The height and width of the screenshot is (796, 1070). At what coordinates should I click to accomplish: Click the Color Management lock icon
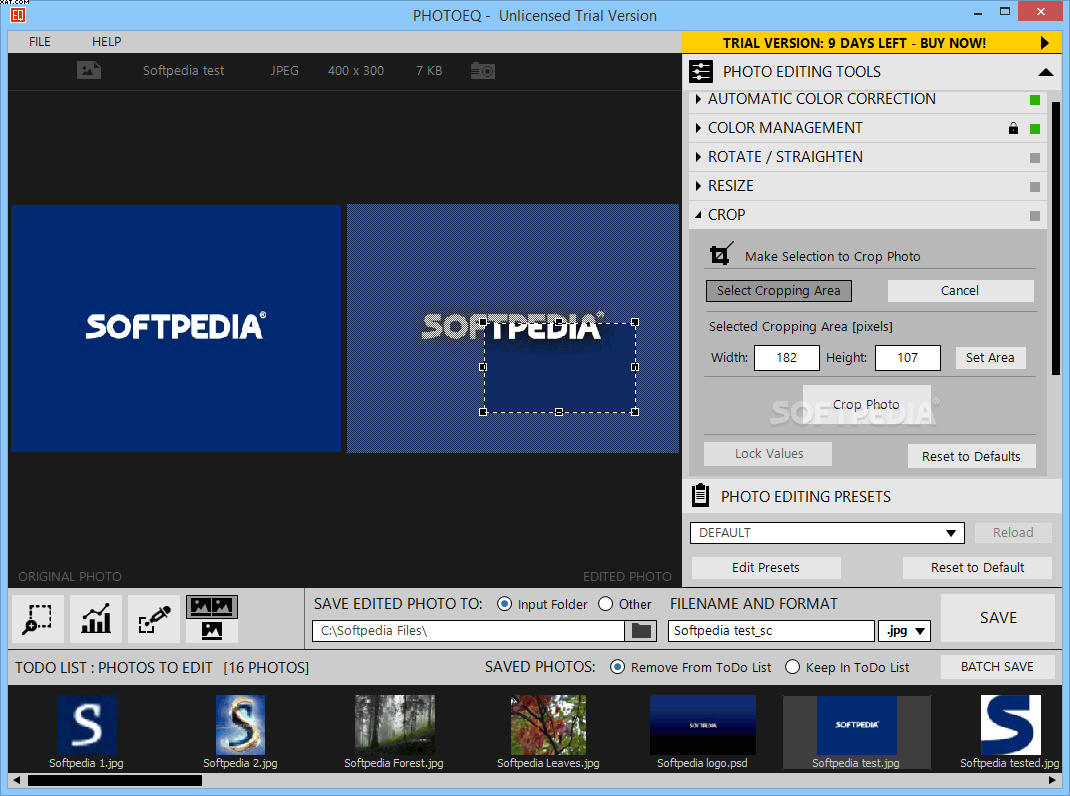pyautogui.click(x=1013, y=128)
